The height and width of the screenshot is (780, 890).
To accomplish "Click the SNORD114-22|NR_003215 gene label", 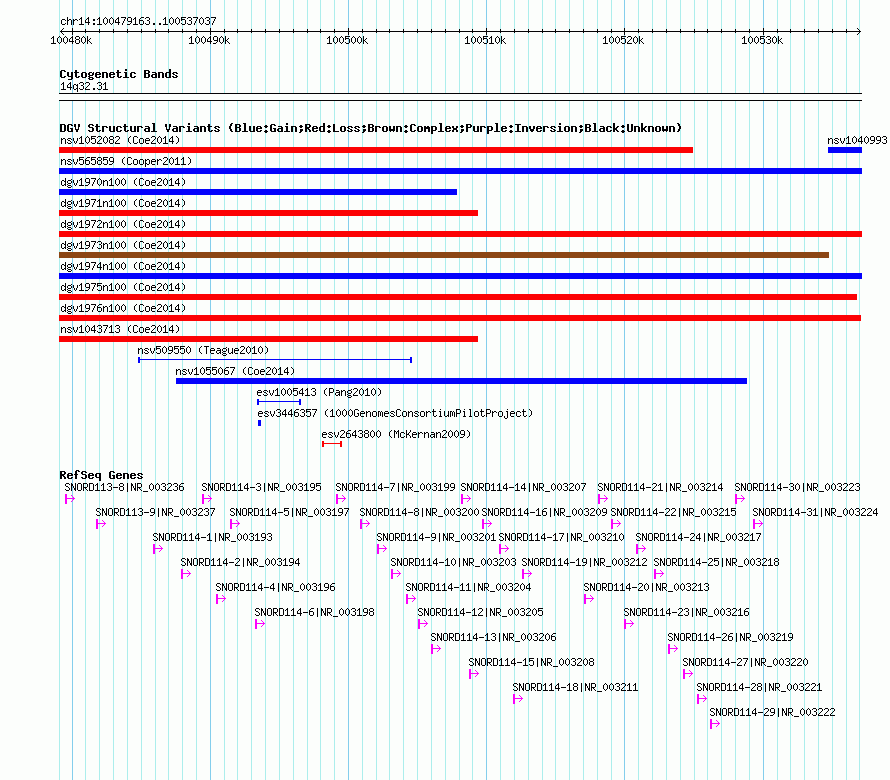I will (x=673, y=512).
